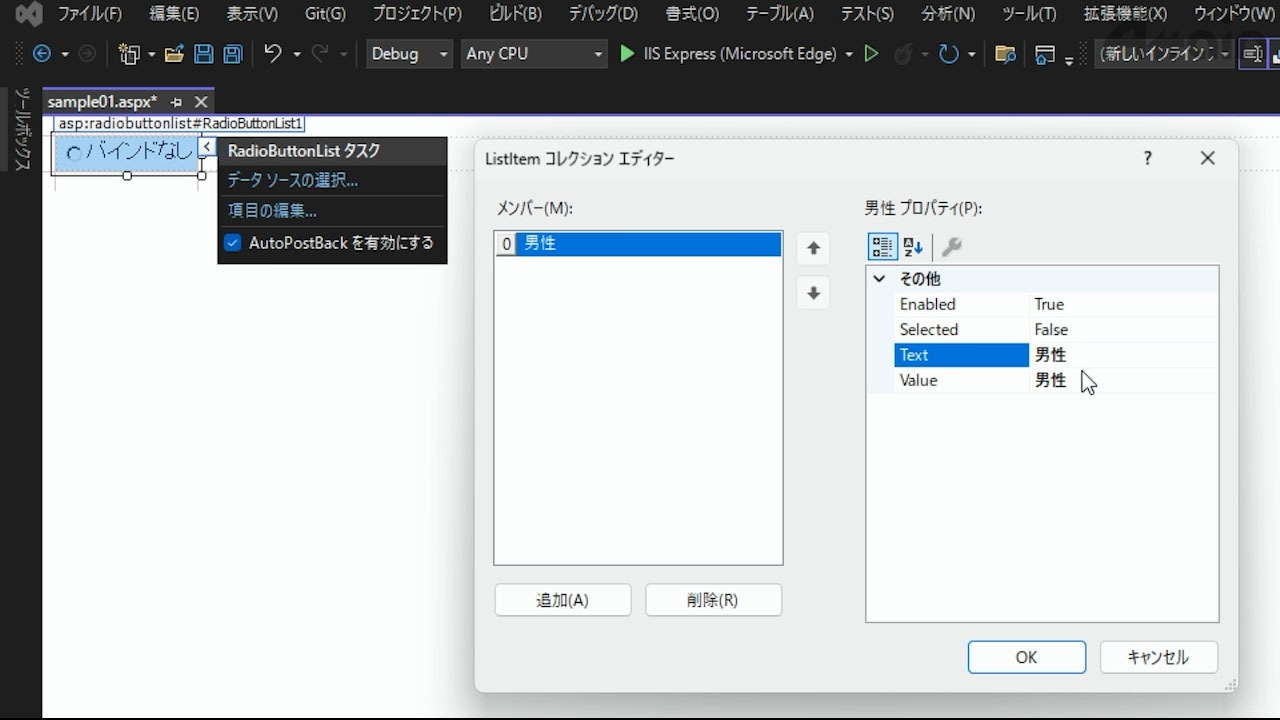1280x720 pixels.
Task: Open the ツールボックス side panel tab
Action: (22, 129)
